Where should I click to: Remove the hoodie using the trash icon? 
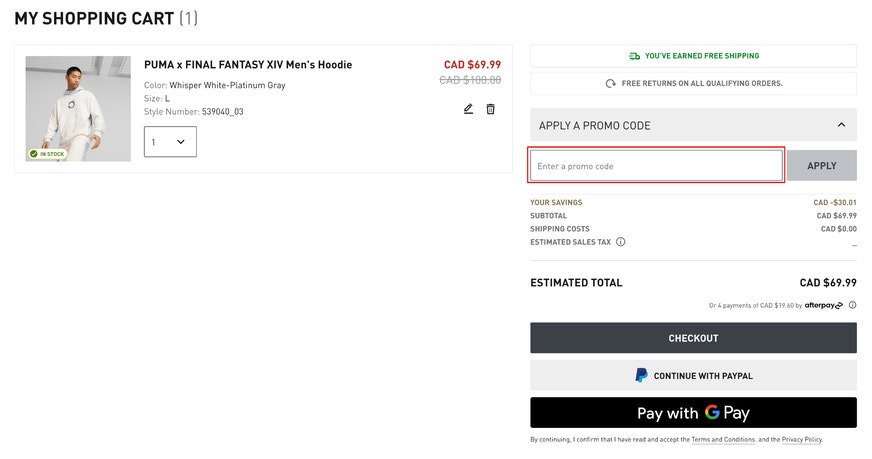coord(490,109)
